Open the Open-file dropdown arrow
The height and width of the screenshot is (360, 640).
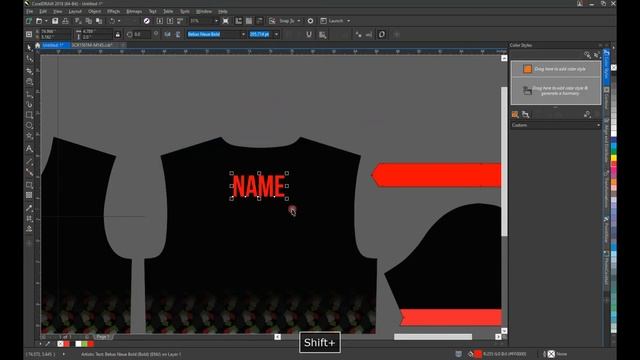[x=46, y=21]
